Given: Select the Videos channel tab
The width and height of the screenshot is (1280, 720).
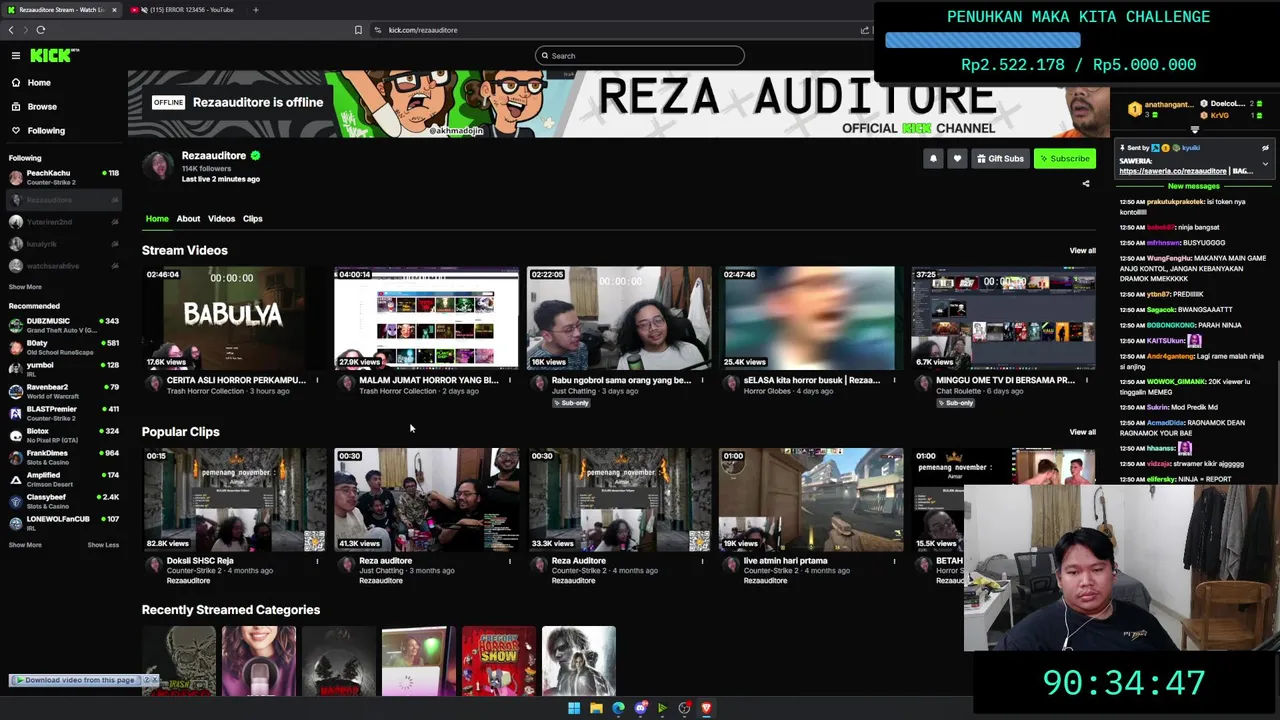Looking at the screenshot, I should 221,218.
